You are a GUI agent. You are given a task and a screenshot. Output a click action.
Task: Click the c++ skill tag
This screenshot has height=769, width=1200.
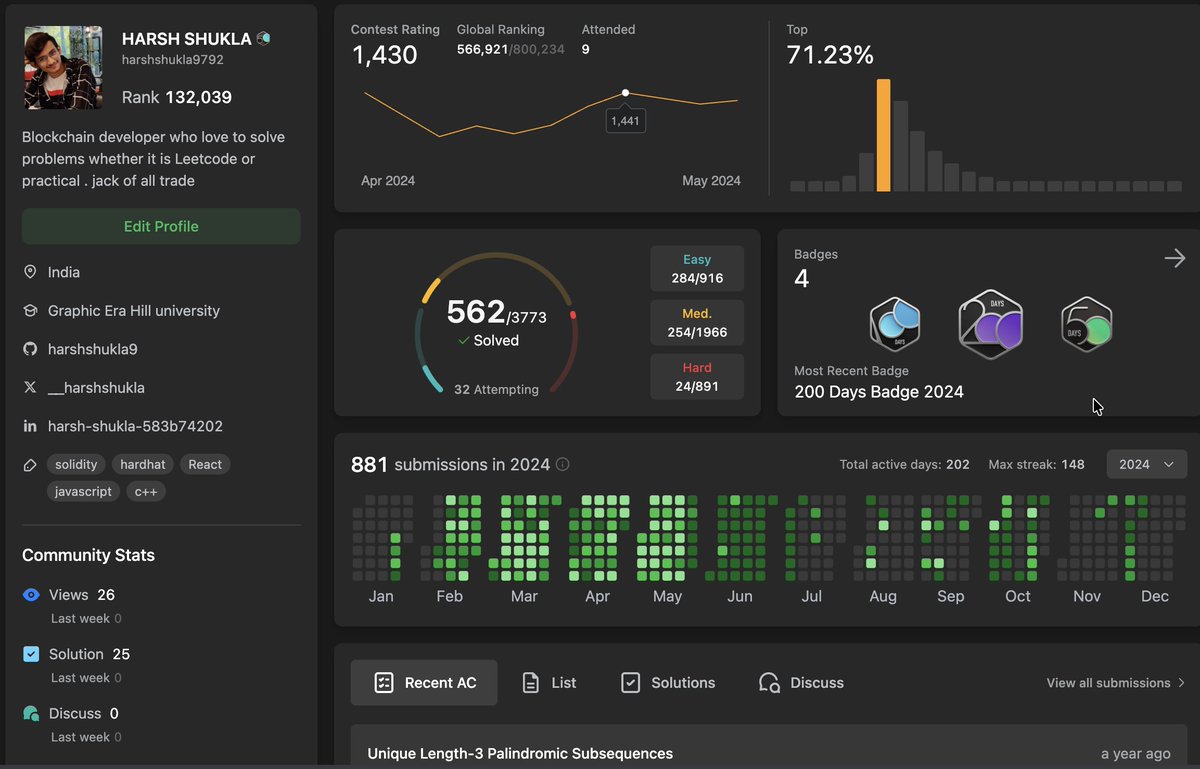(146, 491)
